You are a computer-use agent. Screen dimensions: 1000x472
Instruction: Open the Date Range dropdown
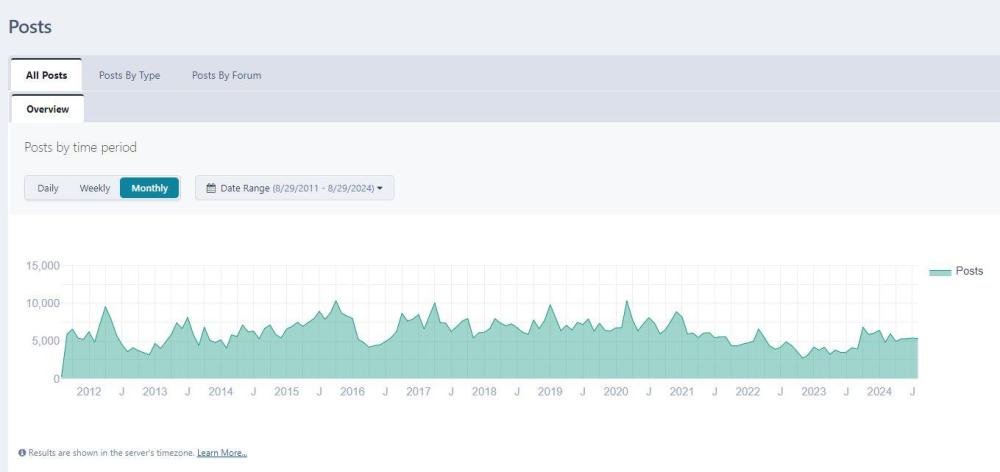click(294, 188)
